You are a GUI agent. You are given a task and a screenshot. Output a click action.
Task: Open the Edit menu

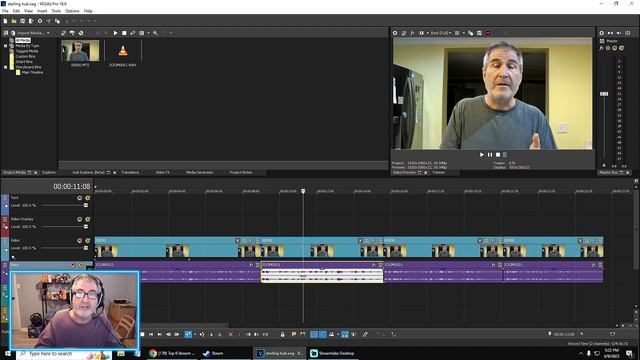coord(16,11)
